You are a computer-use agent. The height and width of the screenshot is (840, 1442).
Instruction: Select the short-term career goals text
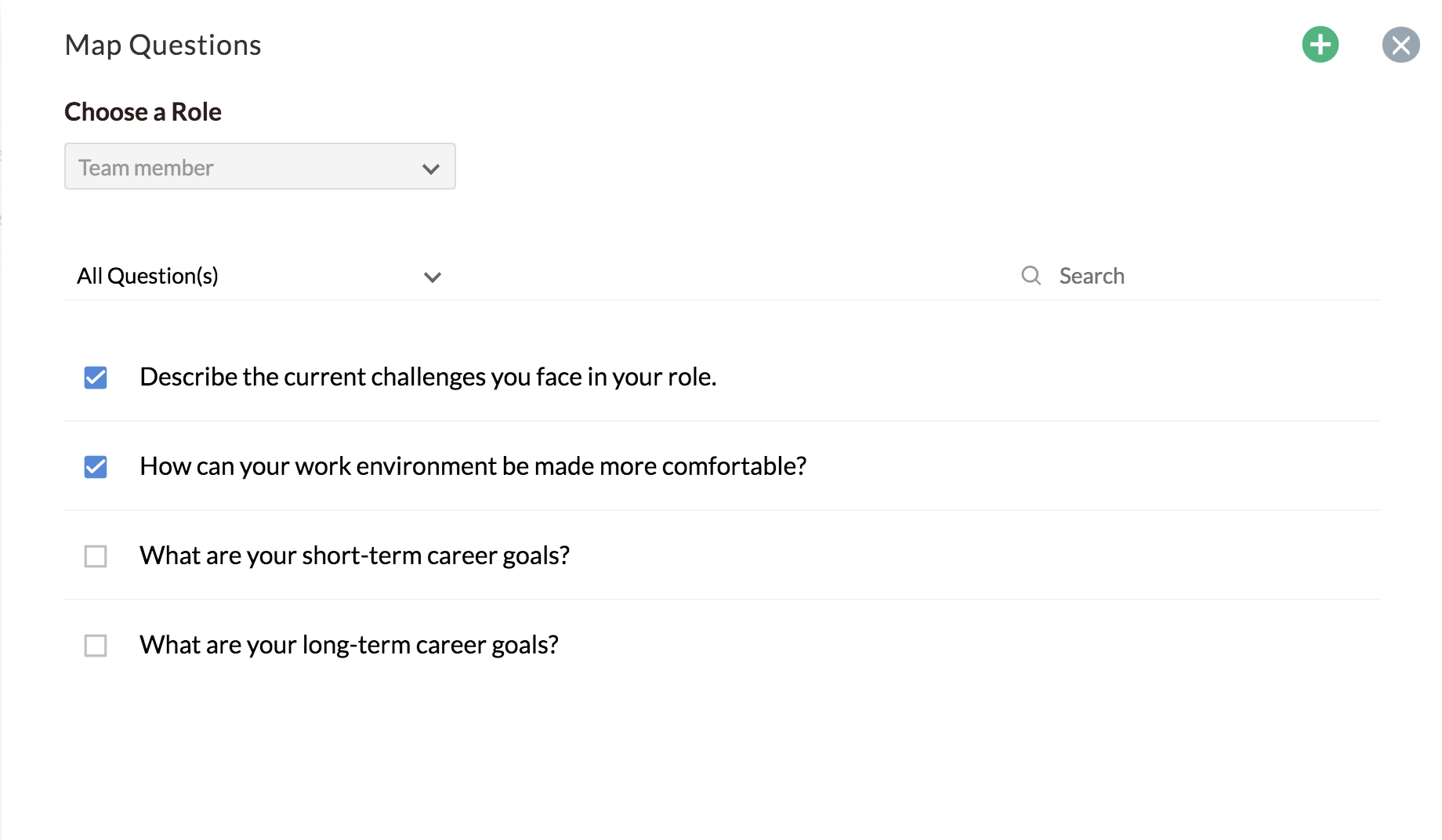click(x=354, y=556)
